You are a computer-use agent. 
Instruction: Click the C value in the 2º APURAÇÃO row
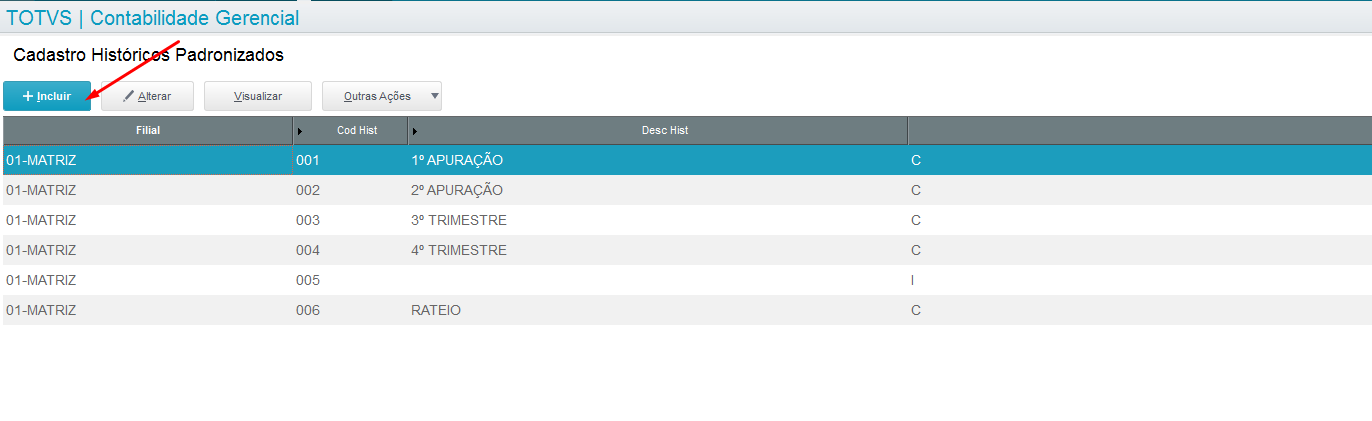pyautogui.click(x=916, y=190)
